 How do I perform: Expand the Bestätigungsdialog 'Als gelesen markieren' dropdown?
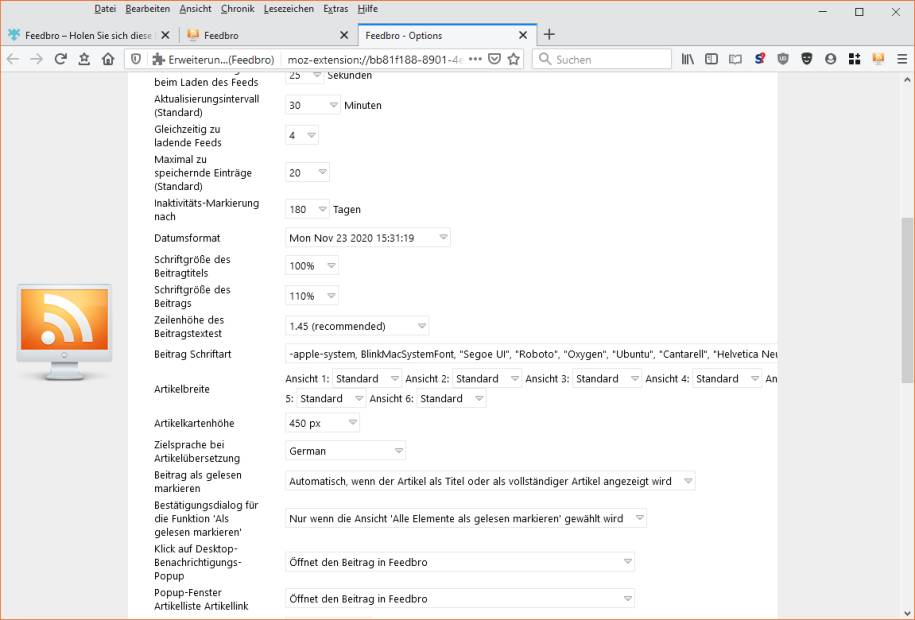[x=466, y=518]
